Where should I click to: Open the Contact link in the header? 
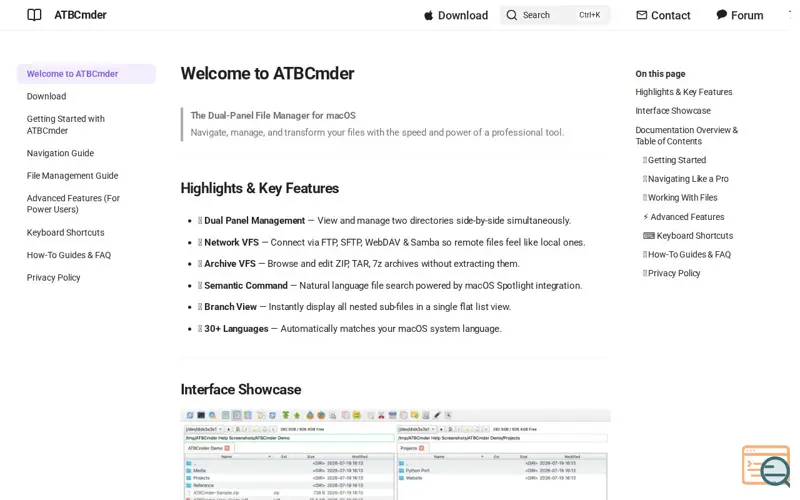[x=670, y=15]
